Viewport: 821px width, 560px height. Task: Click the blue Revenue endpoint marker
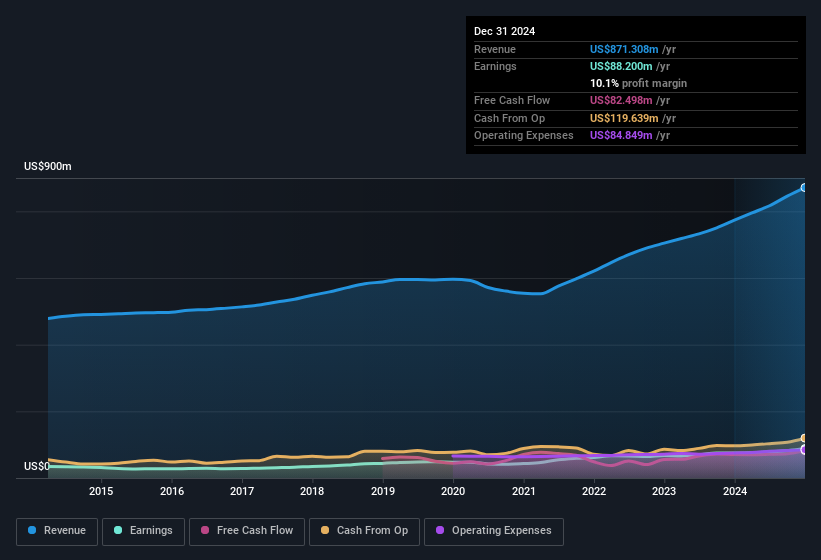coord(804,188)
